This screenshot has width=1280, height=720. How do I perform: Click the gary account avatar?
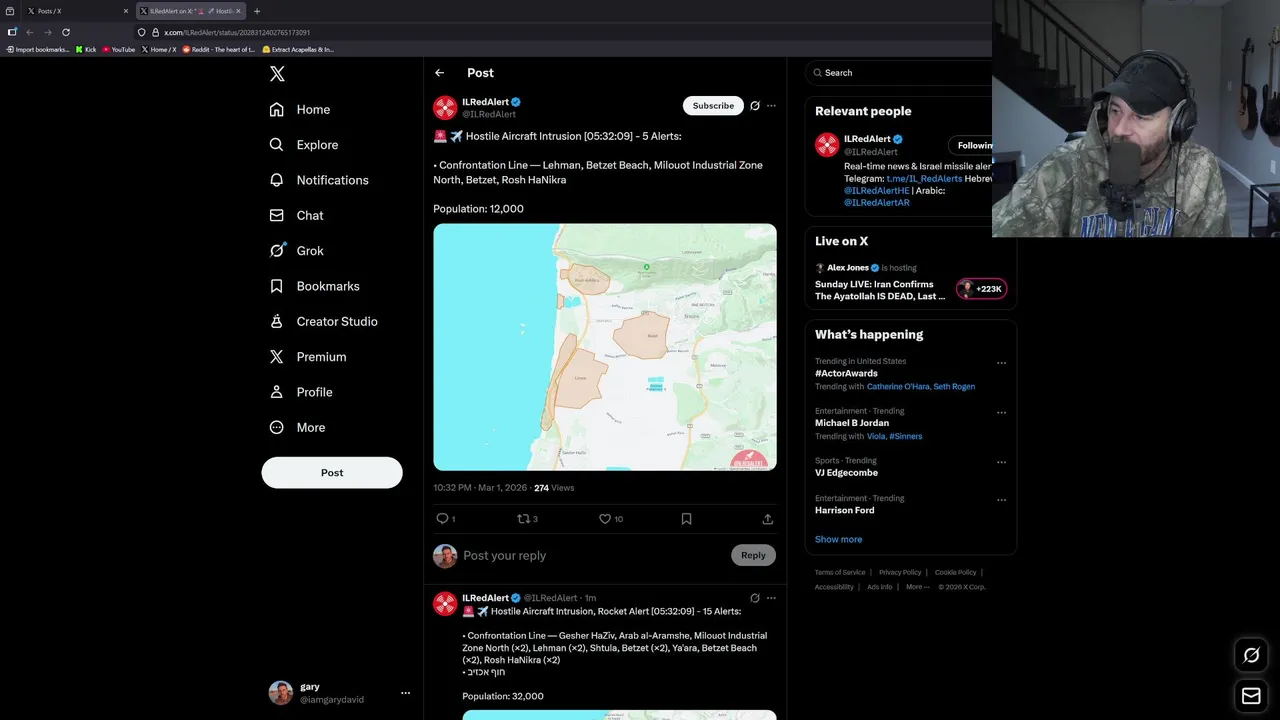point(281,693)
